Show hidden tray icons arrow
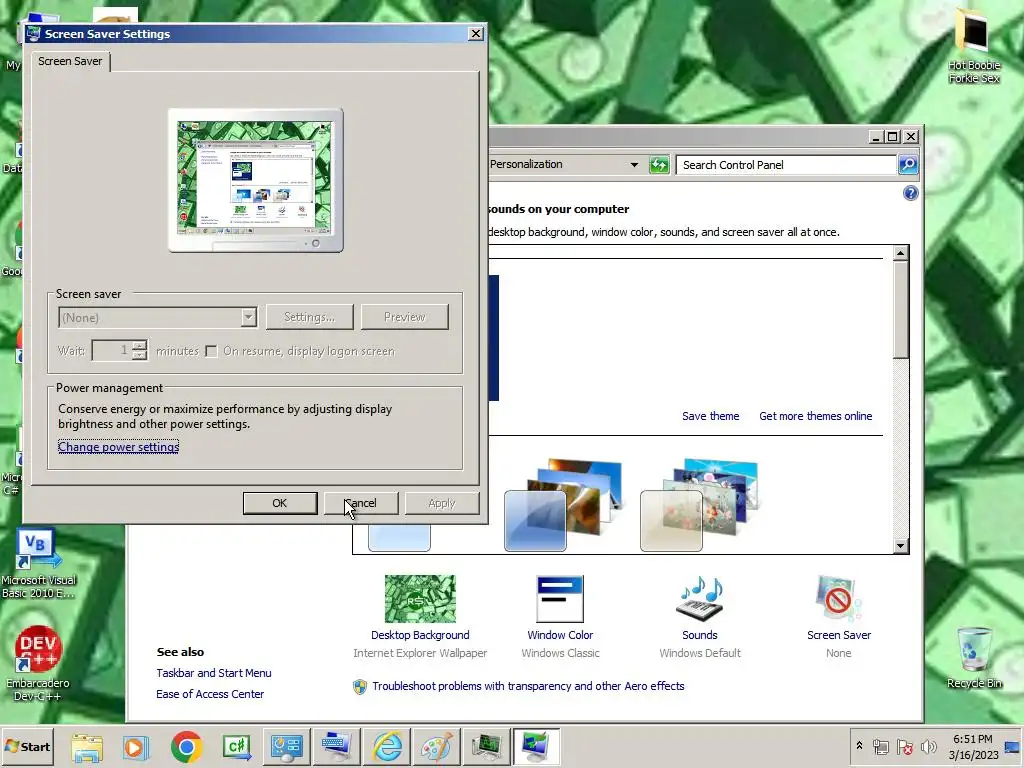The image size is (1024, 768). [859, 745]
